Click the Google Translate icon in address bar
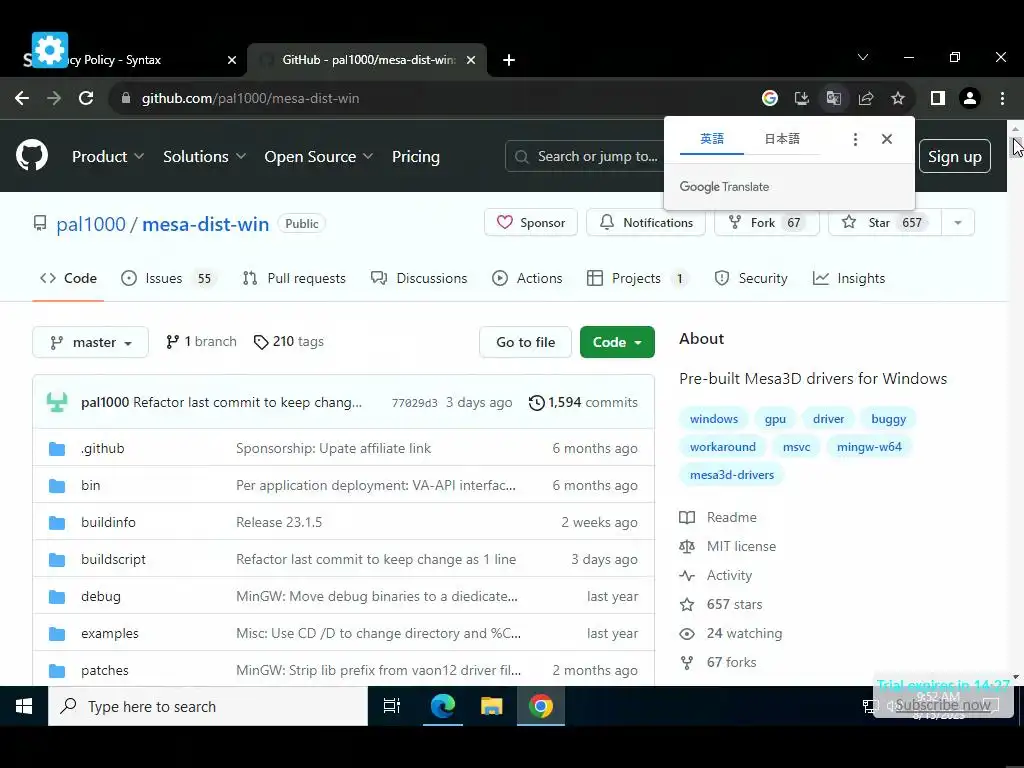Screen dimensions: 1024x768 point(833,98)
